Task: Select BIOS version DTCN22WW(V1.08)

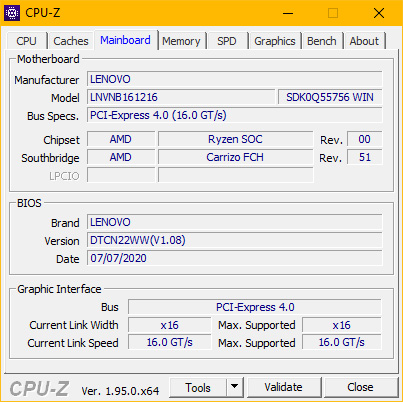Action: click(x=235, y=240)
